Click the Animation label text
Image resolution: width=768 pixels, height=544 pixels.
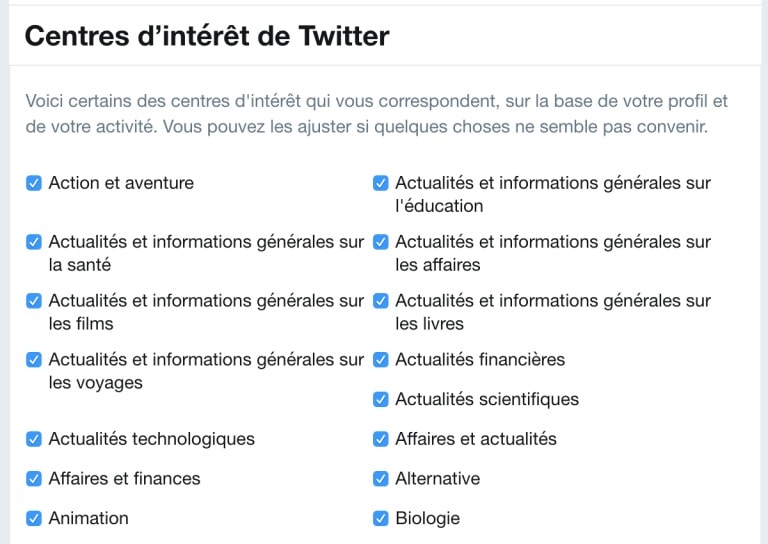coord(88,518)
